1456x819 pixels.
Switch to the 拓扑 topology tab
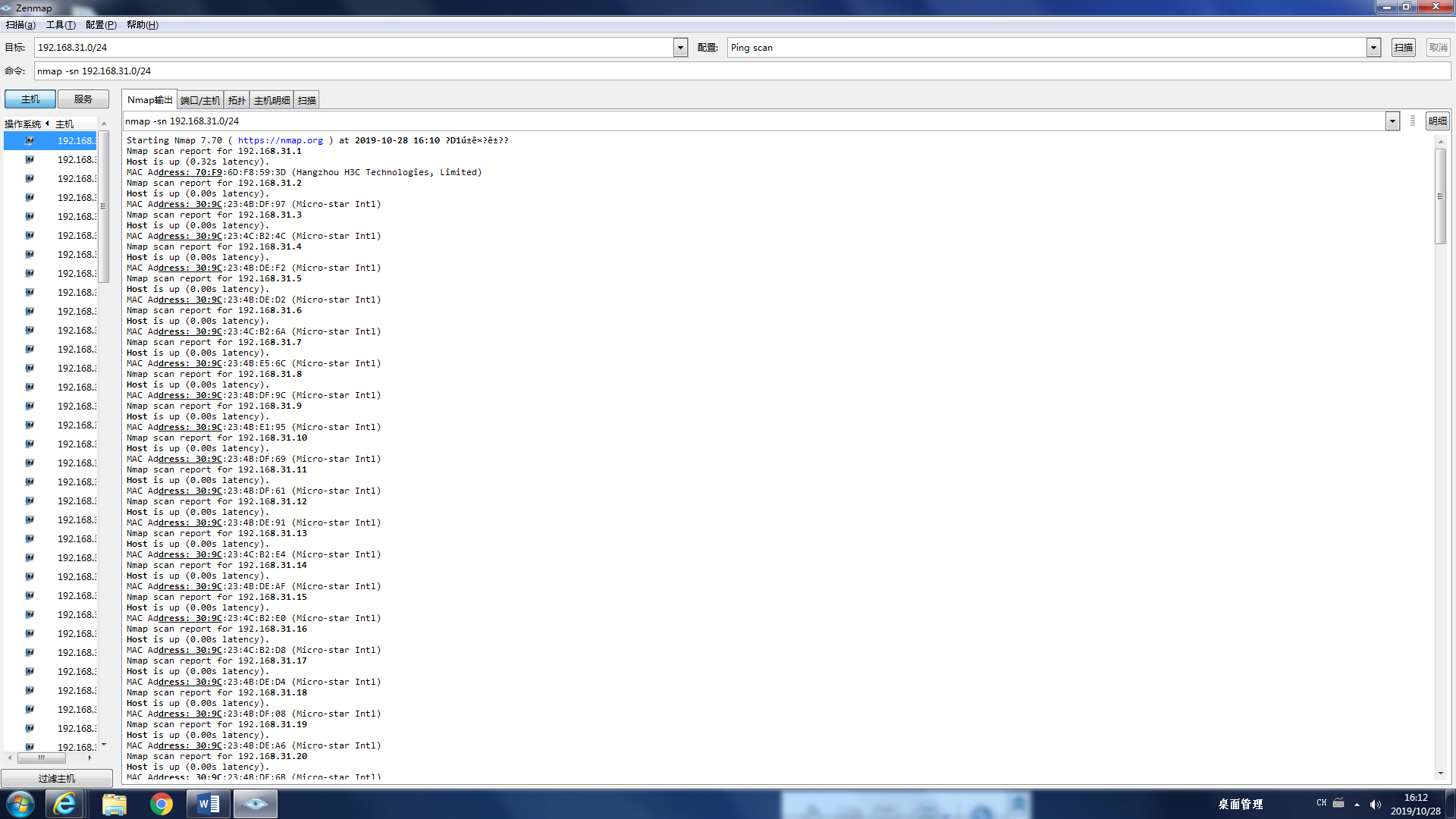[x=237, y=100]
